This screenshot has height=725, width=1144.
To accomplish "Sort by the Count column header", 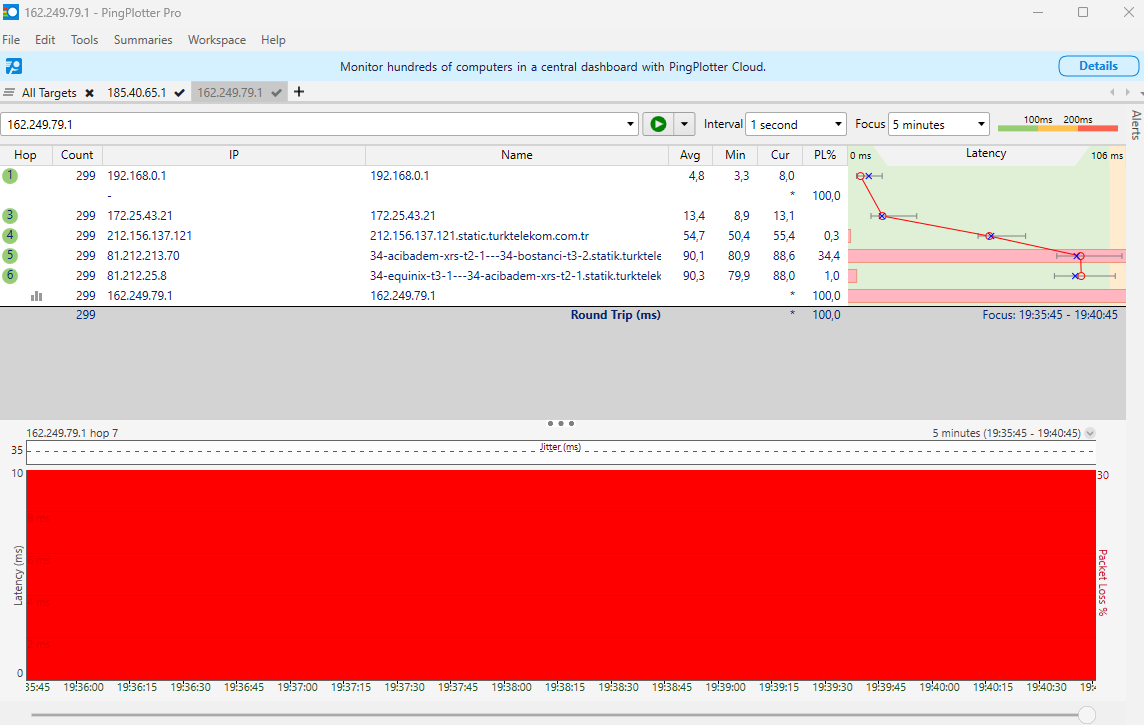I will point(77,155).
